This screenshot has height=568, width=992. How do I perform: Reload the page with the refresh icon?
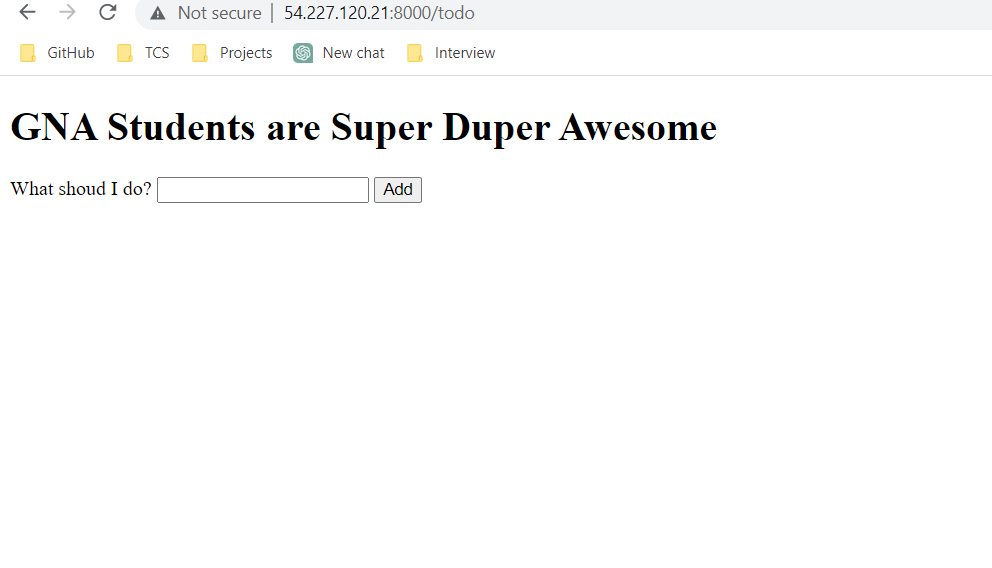tap(108, 12)
